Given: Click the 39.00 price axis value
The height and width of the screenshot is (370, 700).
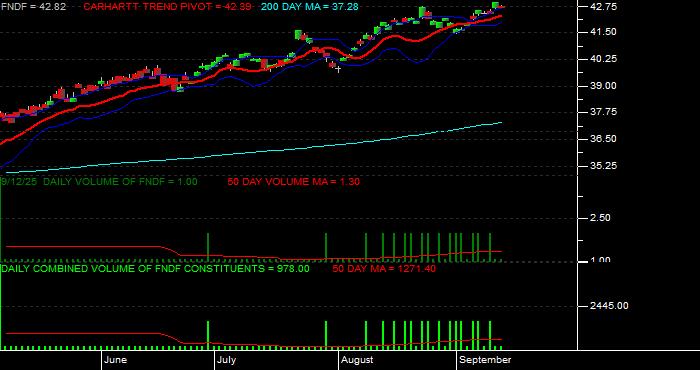Looking at the screenshot, I should (x=604, y=86).
